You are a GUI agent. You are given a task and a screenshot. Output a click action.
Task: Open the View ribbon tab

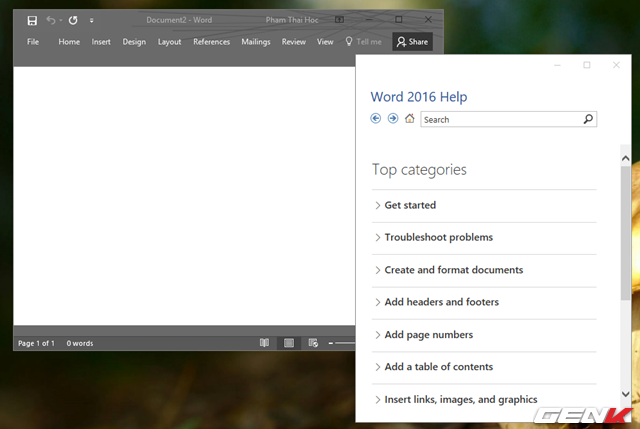point(325,42)
